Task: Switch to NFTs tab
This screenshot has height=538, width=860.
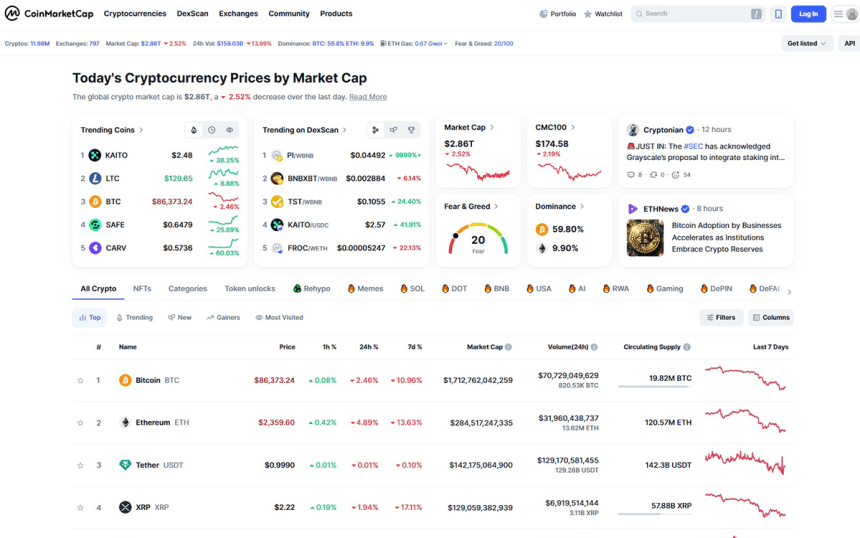Action: pos(142,289)
